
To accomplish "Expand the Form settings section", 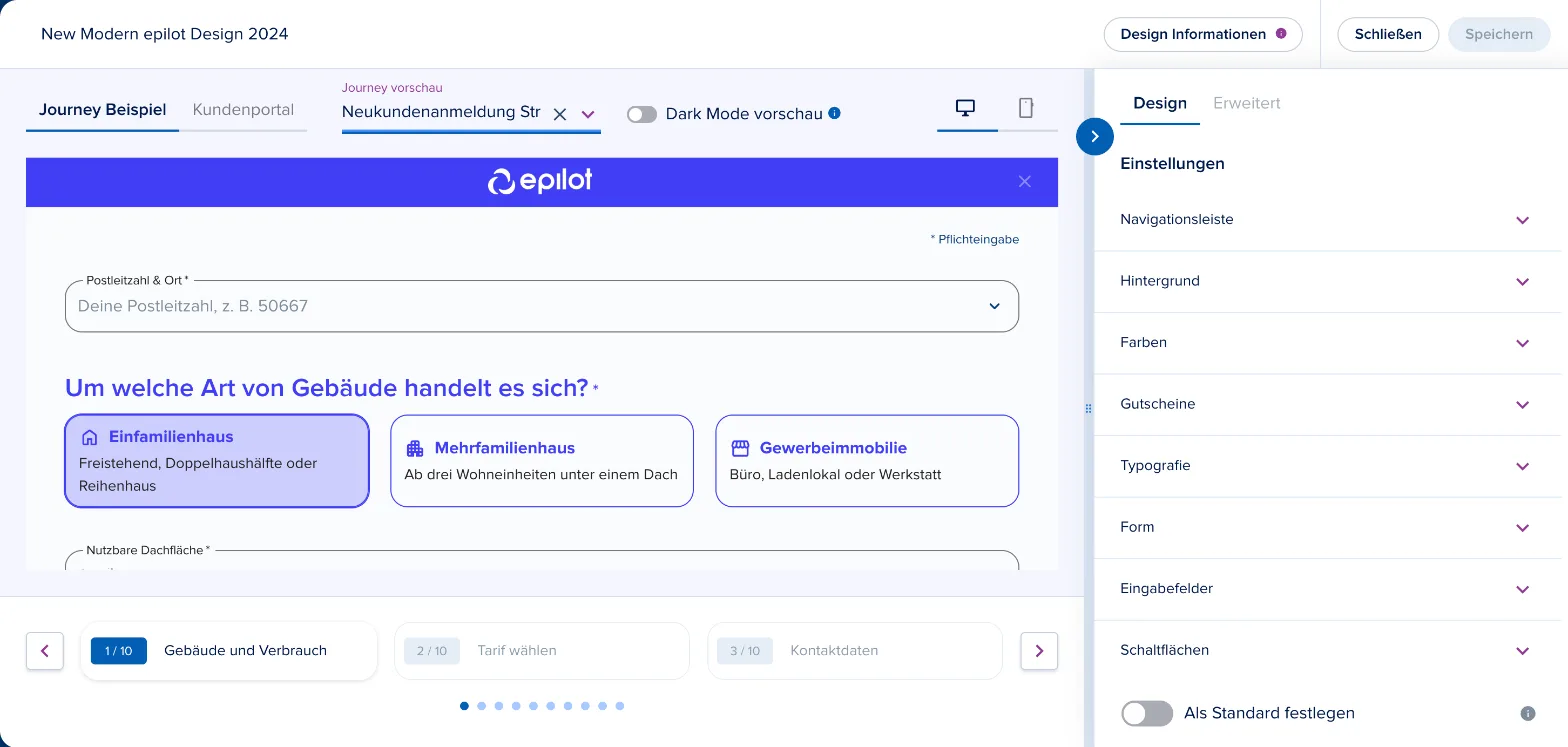I will click(1327, 528).
